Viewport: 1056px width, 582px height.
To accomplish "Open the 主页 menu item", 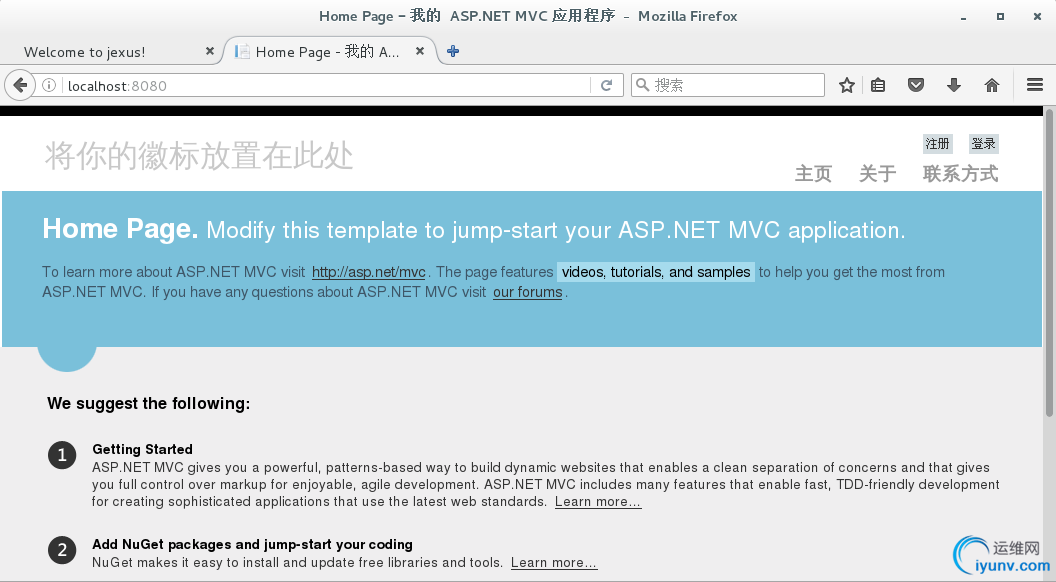I will tap(813, 174).
